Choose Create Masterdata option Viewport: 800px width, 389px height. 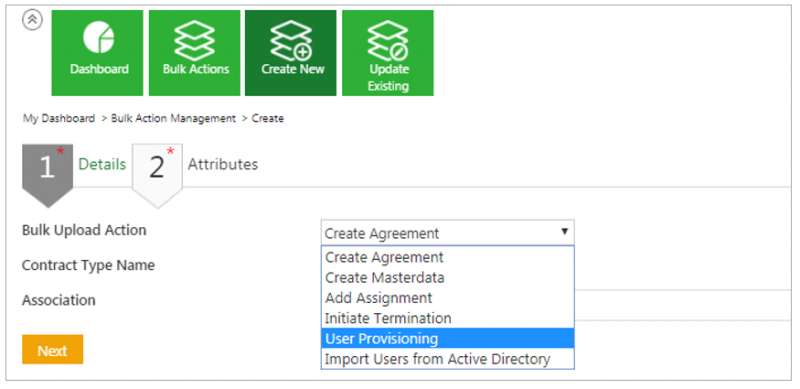(447, 277)
